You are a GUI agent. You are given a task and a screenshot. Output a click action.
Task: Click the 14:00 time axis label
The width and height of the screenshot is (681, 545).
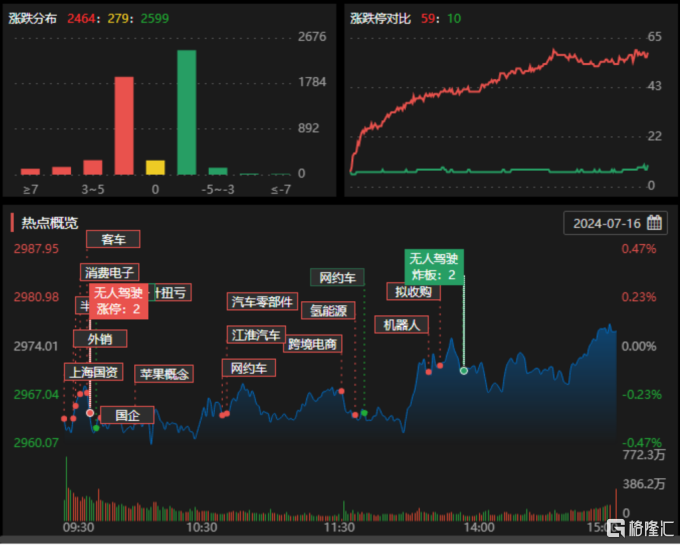click(x=479, y=528)
